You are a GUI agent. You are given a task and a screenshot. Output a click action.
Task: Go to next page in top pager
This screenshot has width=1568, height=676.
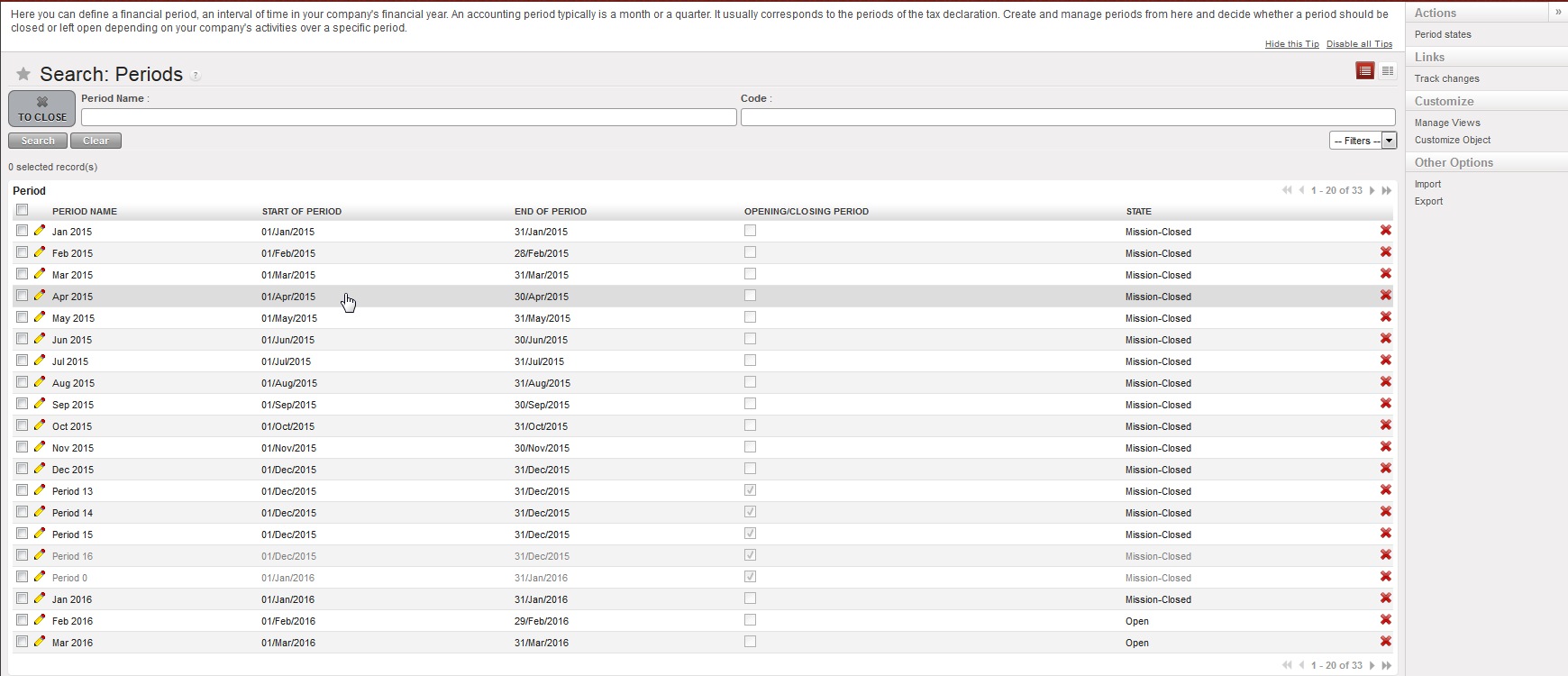(1372, 190)
